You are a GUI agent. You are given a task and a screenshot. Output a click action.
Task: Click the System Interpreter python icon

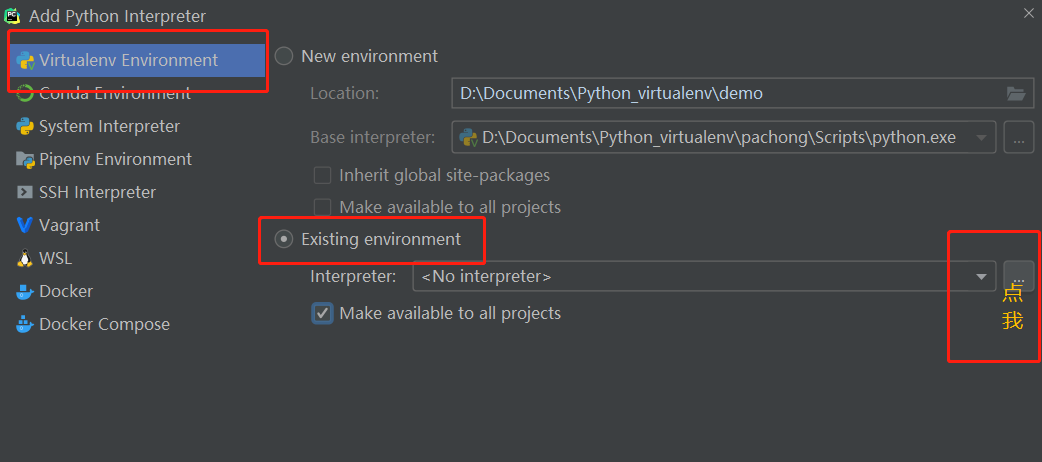pos(25,126)
